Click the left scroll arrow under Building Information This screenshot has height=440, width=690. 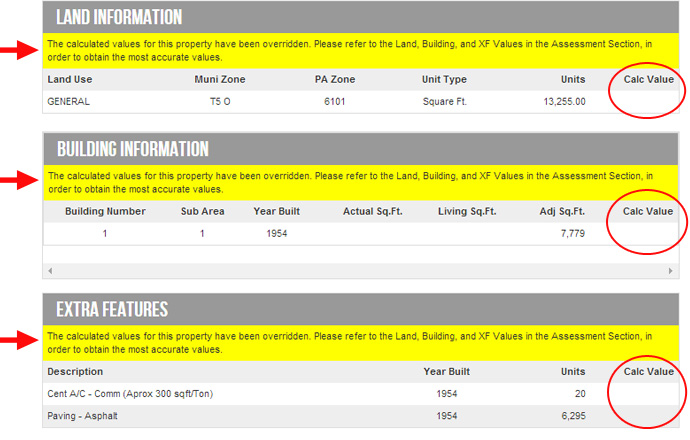click(50, 271)
